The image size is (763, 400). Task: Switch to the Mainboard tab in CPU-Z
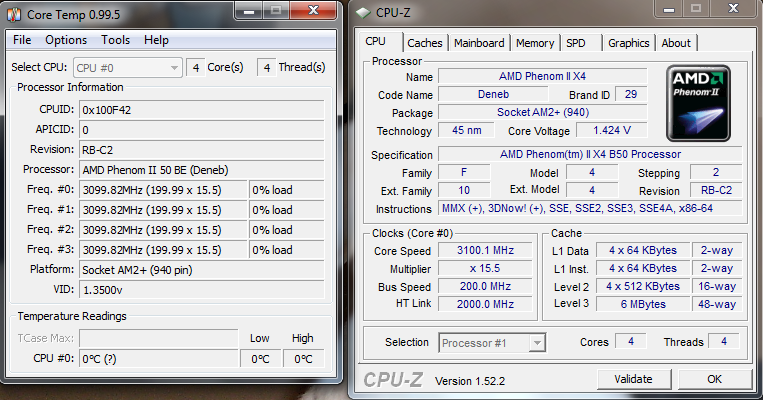click(479, 43)
